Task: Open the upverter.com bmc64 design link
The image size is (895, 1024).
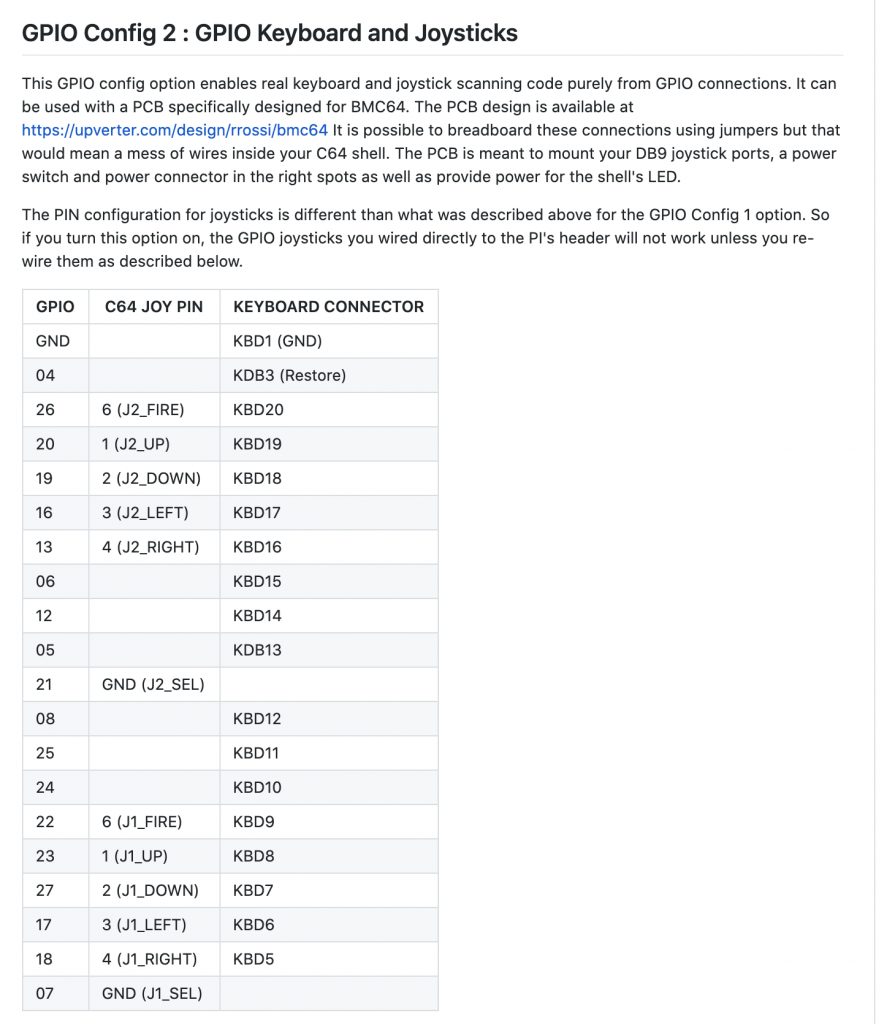Action: (174, 130)
